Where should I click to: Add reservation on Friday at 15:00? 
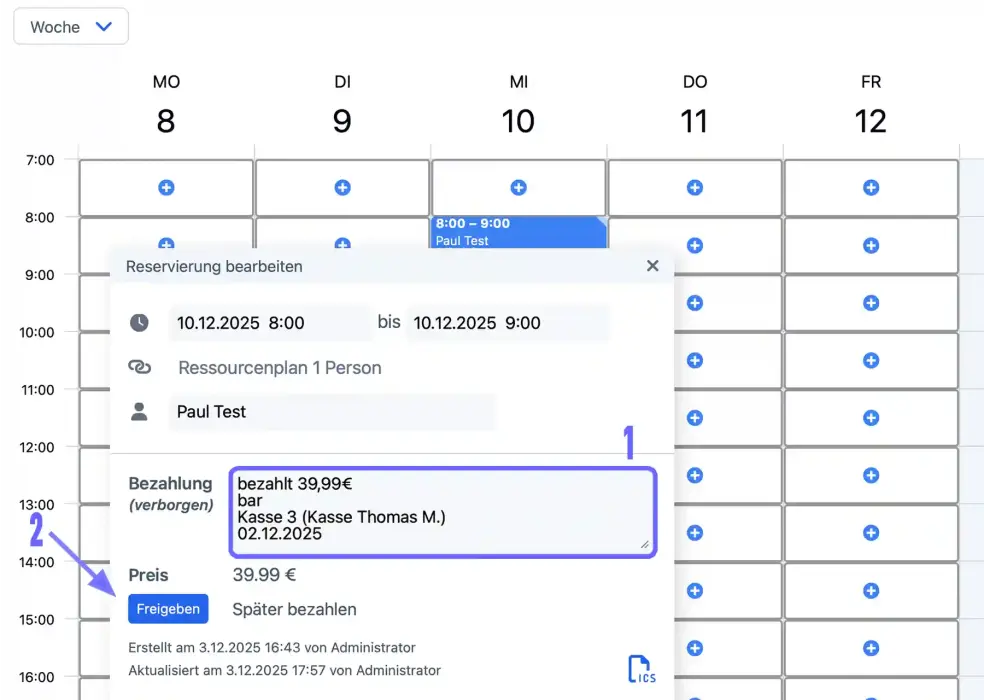(870, 590)
